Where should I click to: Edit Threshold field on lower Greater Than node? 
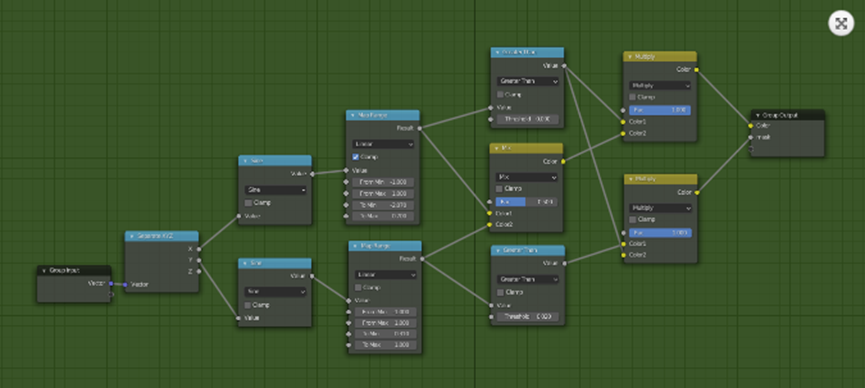pyautogui.click(x=528, y=317)
